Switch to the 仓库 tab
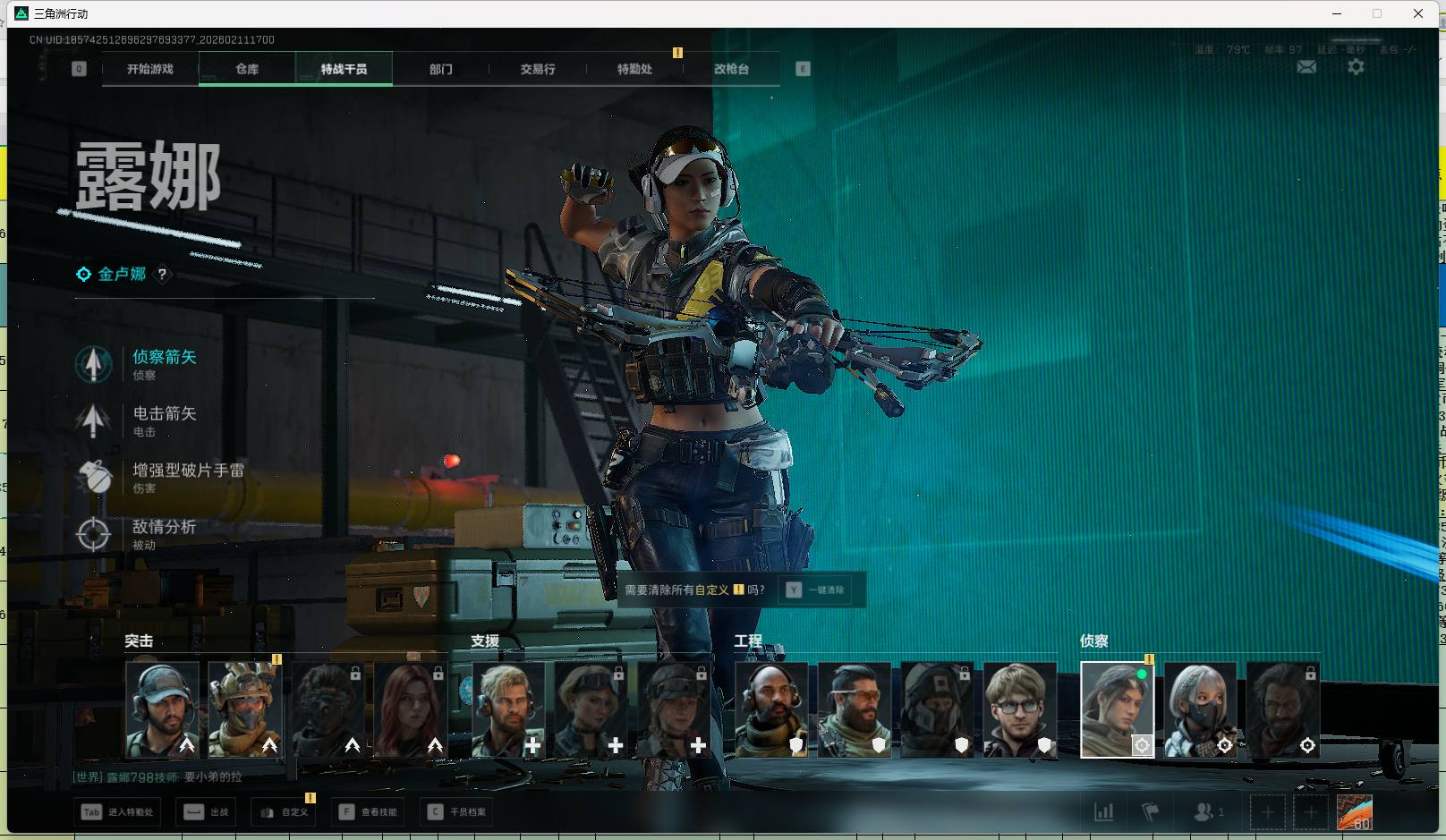This screenshot has width=1446, height=840. point(247,69)
